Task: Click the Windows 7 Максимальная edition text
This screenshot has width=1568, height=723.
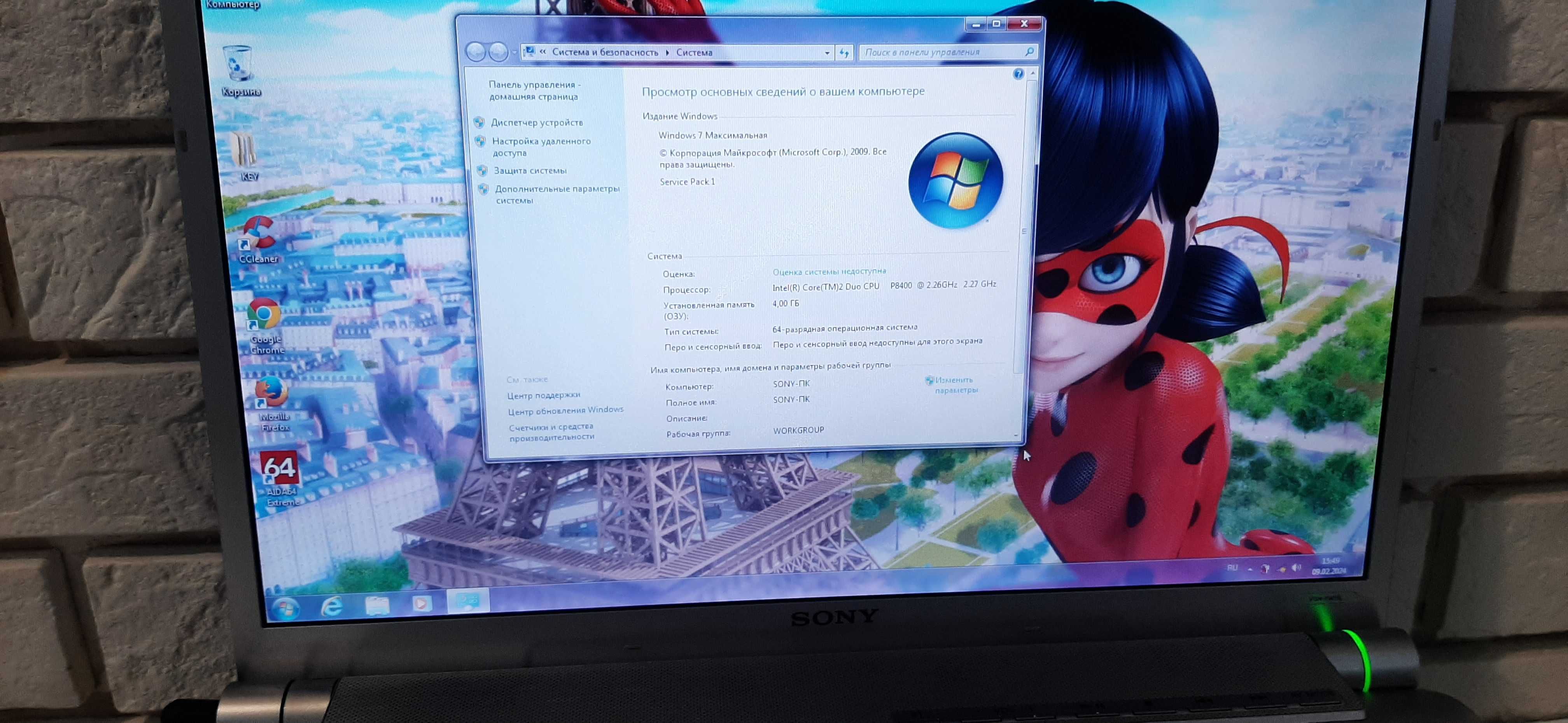Action: (x=713, y=136)
